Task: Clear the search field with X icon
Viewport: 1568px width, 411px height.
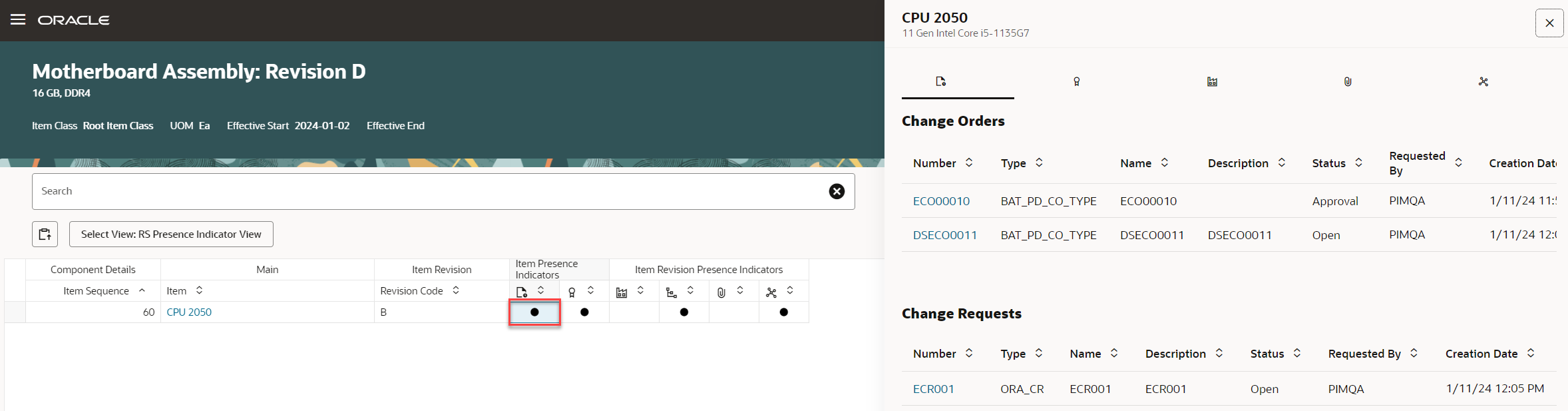Action: point(837,191)
